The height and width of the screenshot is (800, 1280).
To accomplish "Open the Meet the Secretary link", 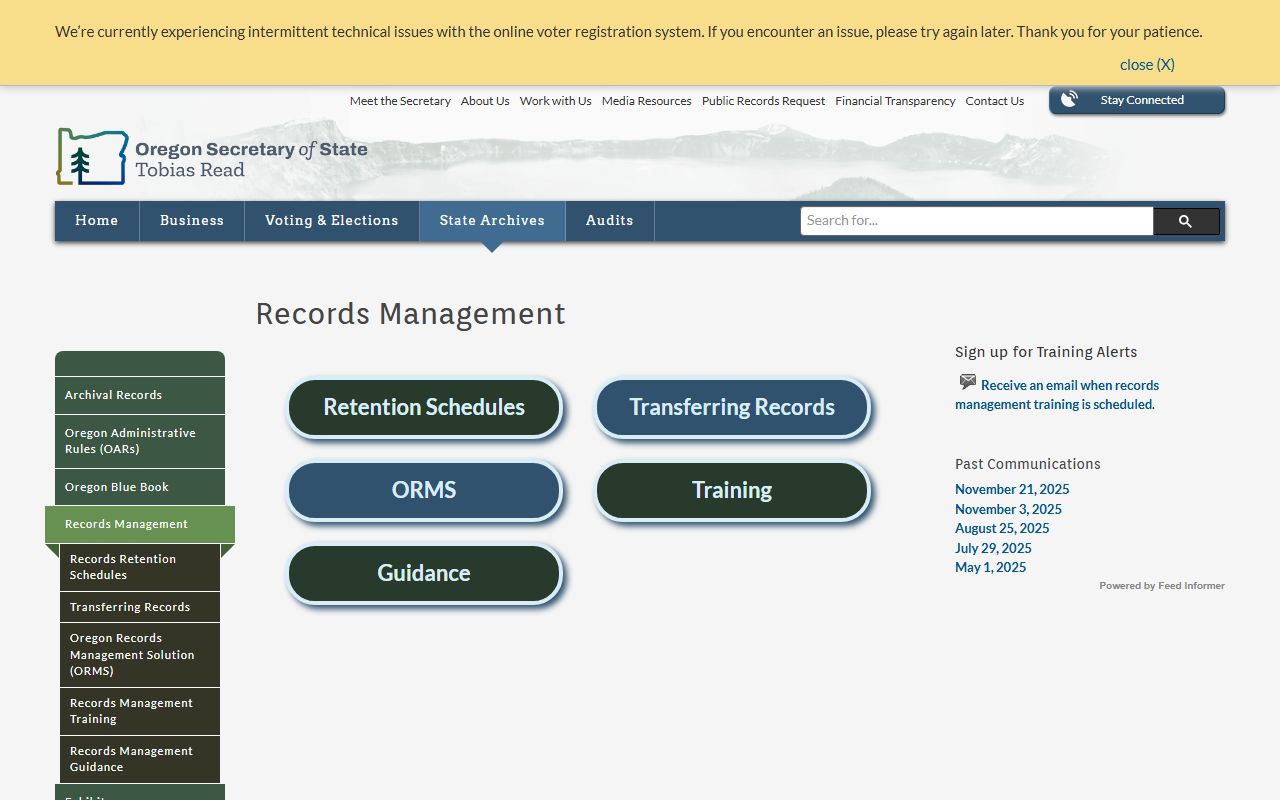I will 400,101.
